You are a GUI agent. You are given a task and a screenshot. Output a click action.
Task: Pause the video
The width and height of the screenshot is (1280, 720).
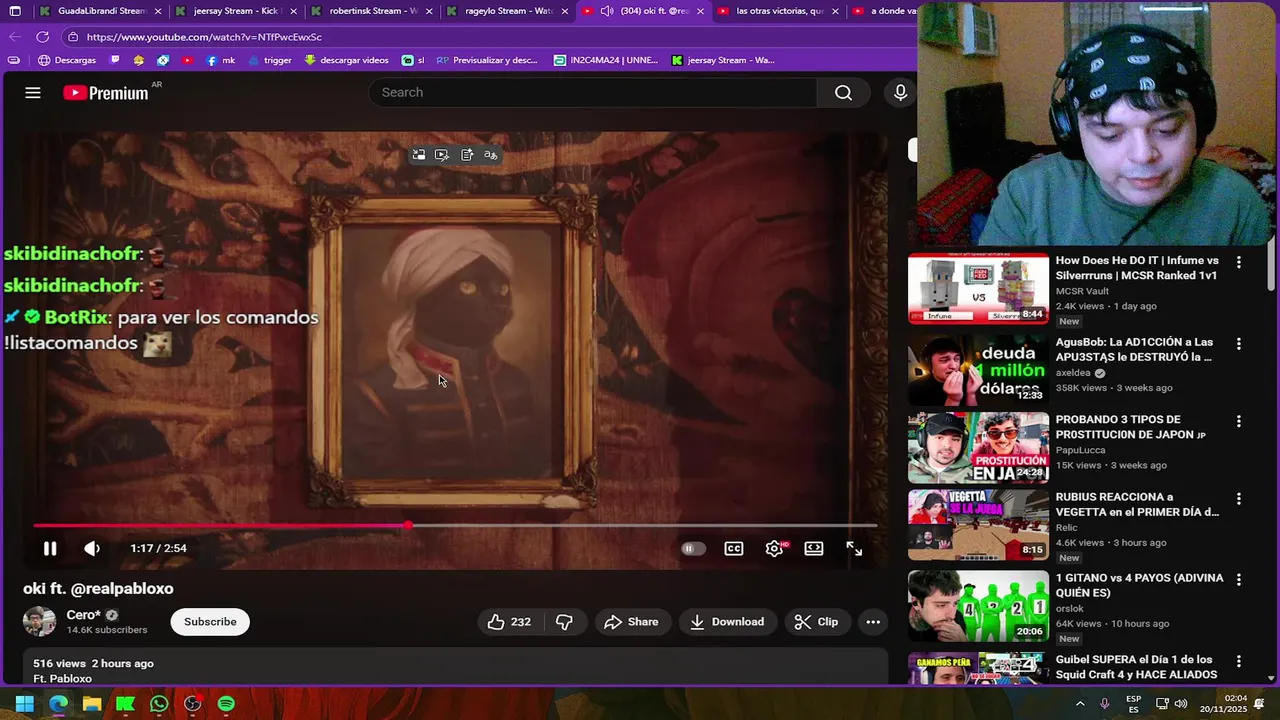click(x=50, y=548)
